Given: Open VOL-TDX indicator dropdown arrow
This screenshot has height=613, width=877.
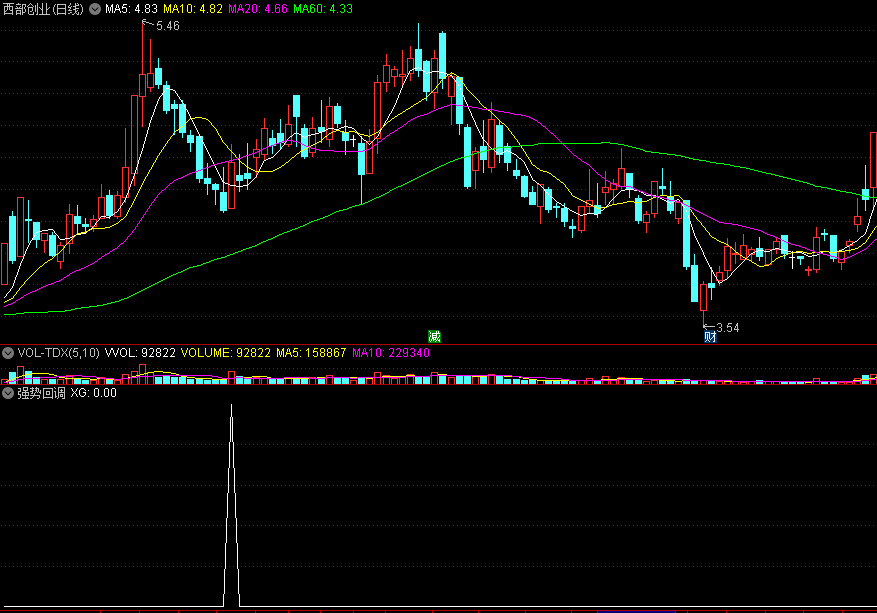Looking at the screenshot, I should click(8, 353).
